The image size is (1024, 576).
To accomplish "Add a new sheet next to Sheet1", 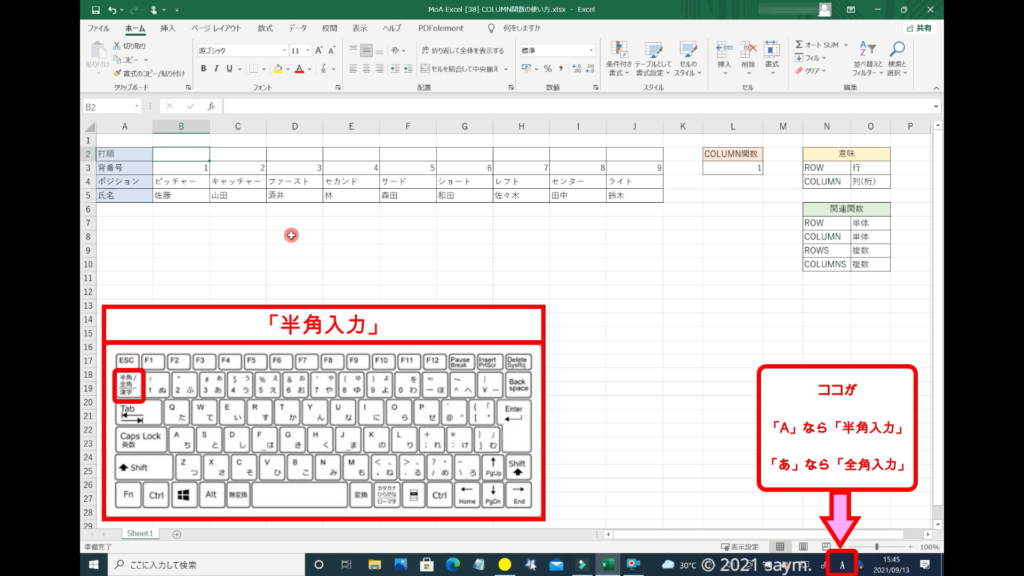I will (x=177, y=535).
